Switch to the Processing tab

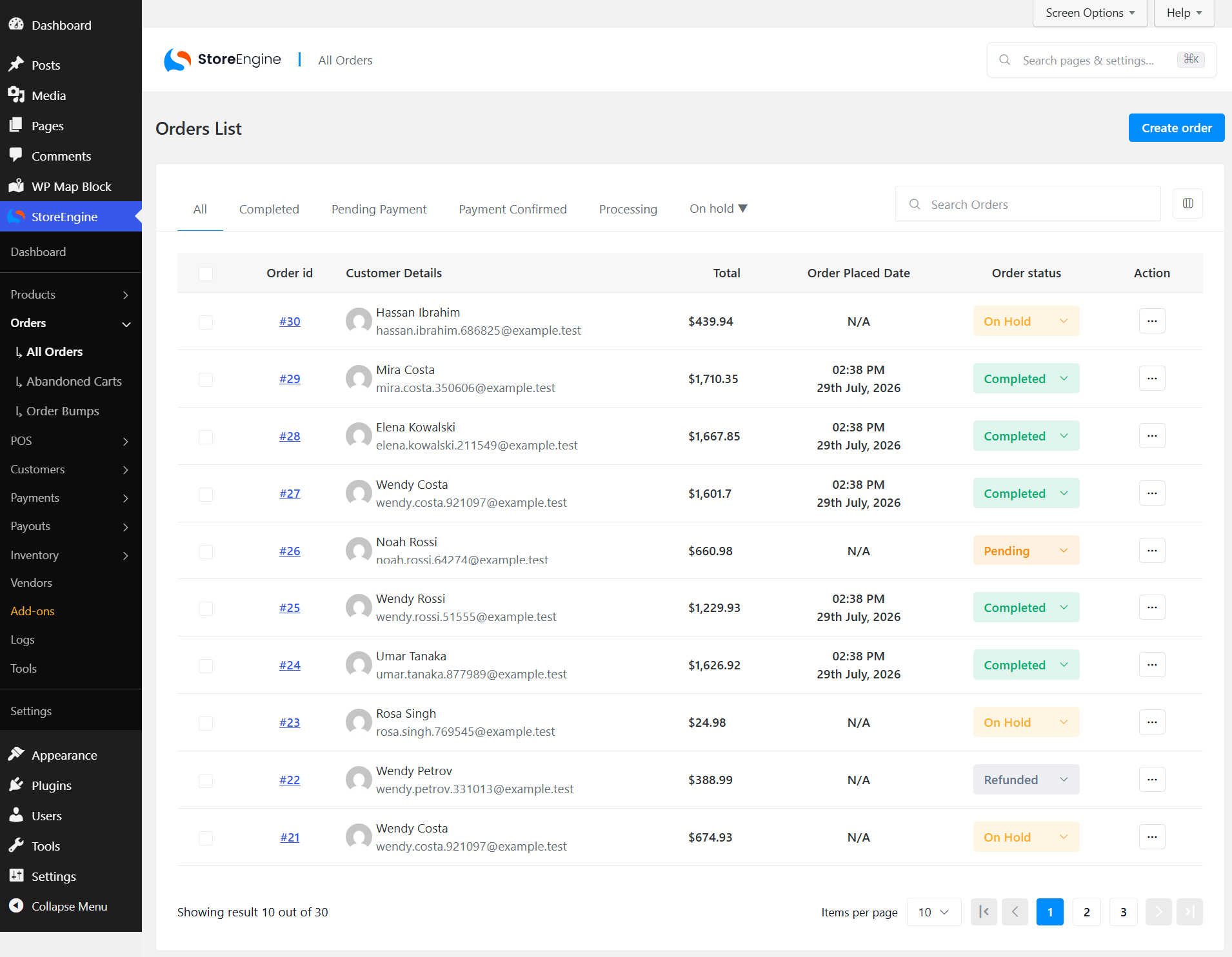coord(628,209)
